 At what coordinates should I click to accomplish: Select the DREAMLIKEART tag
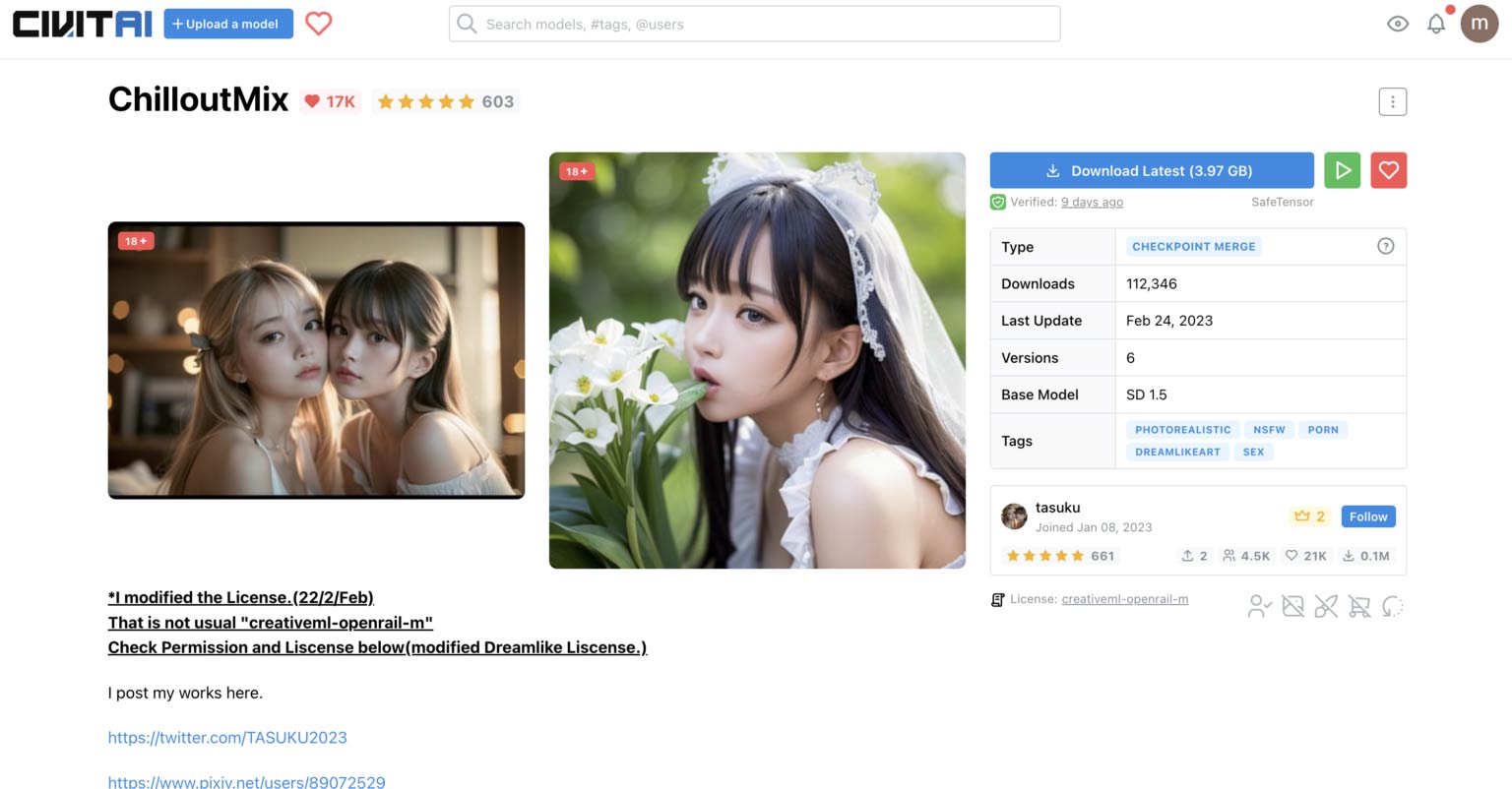[1177, 453]
